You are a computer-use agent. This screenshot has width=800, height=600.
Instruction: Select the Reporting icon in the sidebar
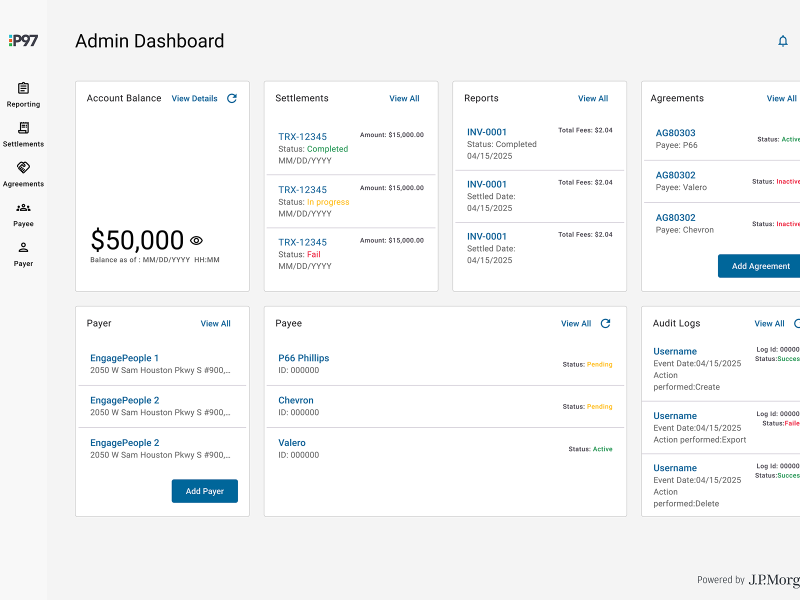[x=23, y=92]
